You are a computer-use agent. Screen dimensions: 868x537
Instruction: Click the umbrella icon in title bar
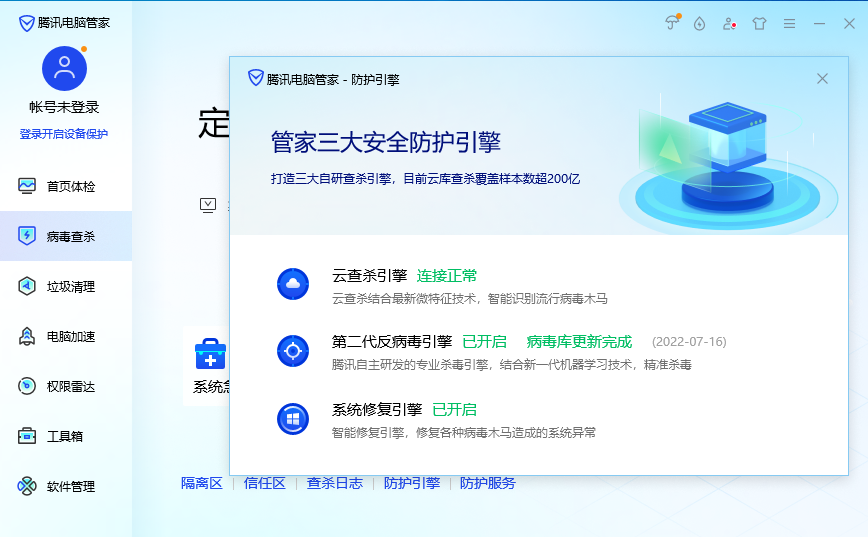click(x=672, y=23)
